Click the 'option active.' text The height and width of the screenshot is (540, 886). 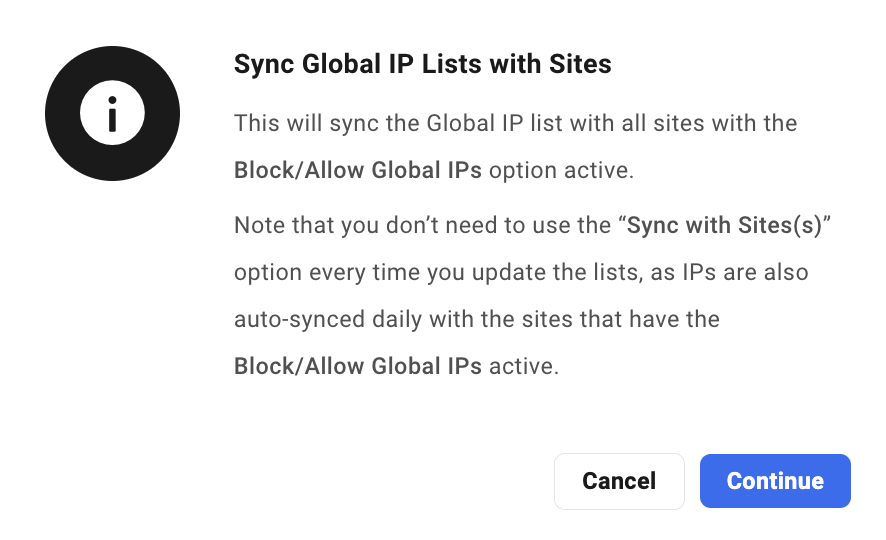click(x=562, y=170)
